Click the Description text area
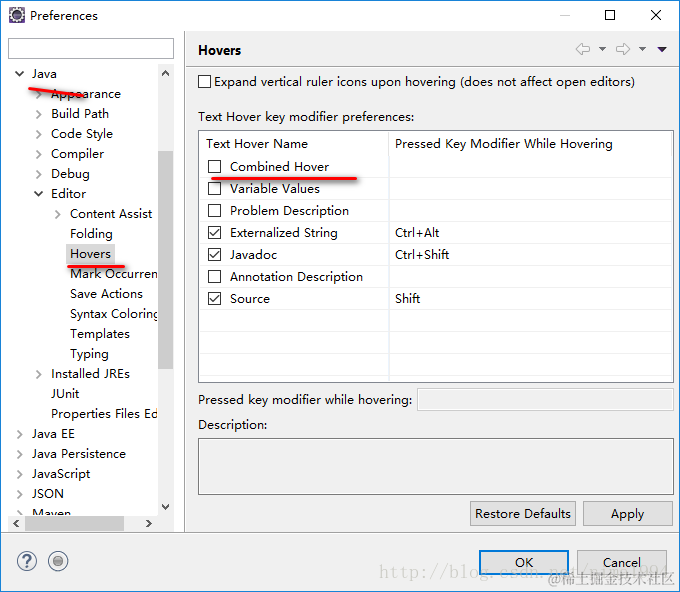 (435, 466)
